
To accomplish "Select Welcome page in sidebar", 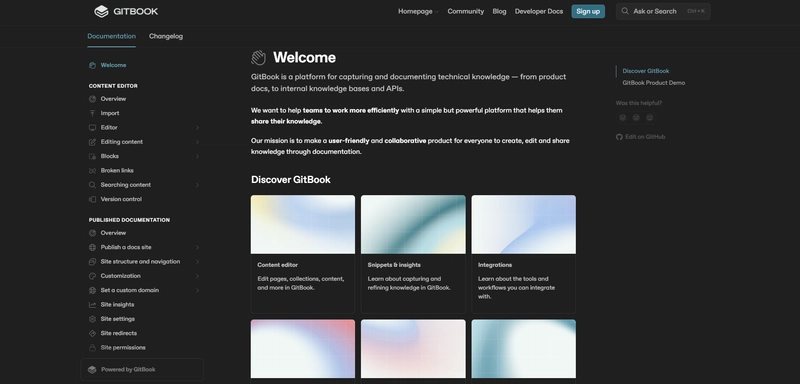I will point(113,65).
